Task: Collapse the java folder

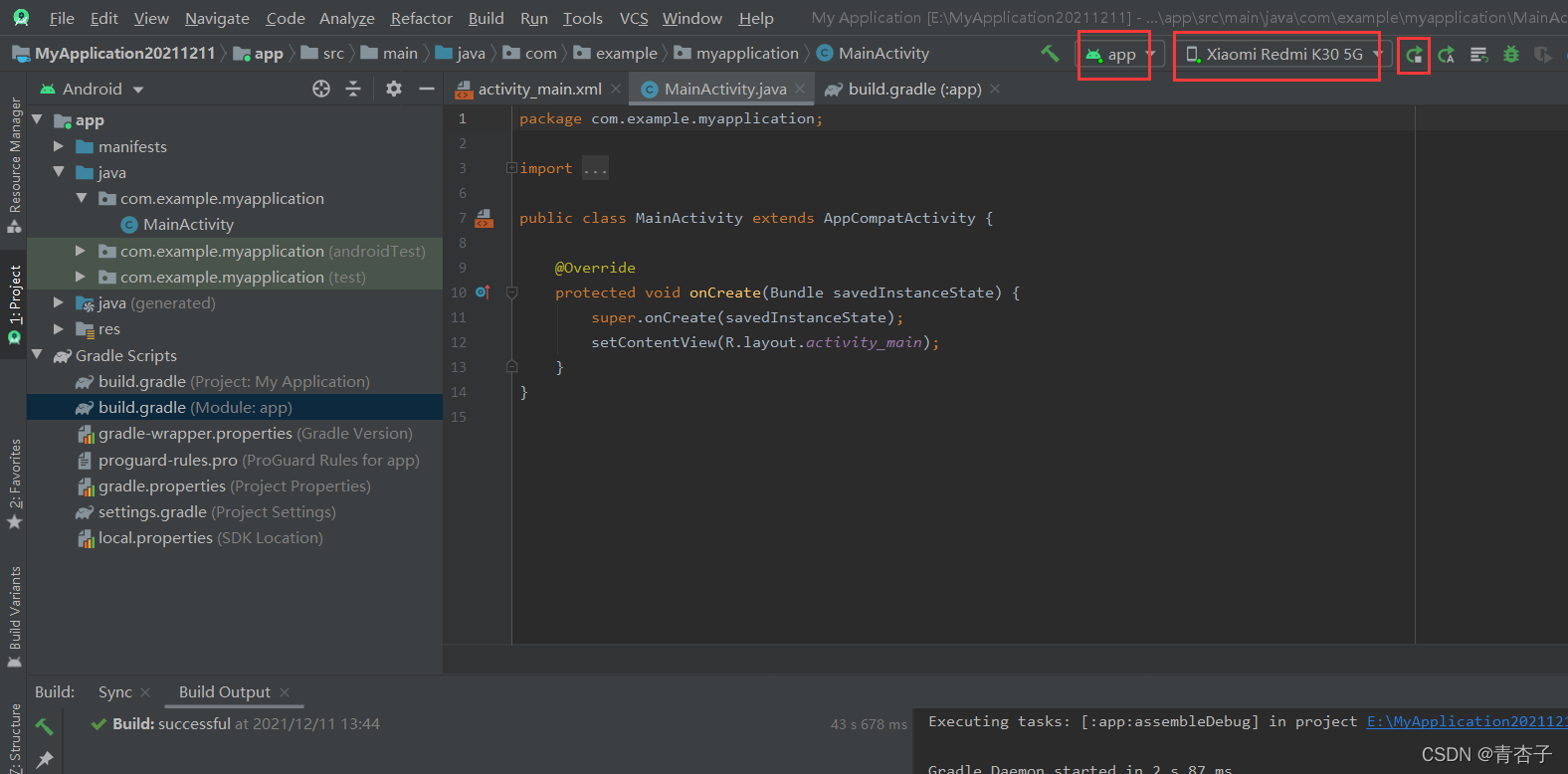Action: coord(59,172)
